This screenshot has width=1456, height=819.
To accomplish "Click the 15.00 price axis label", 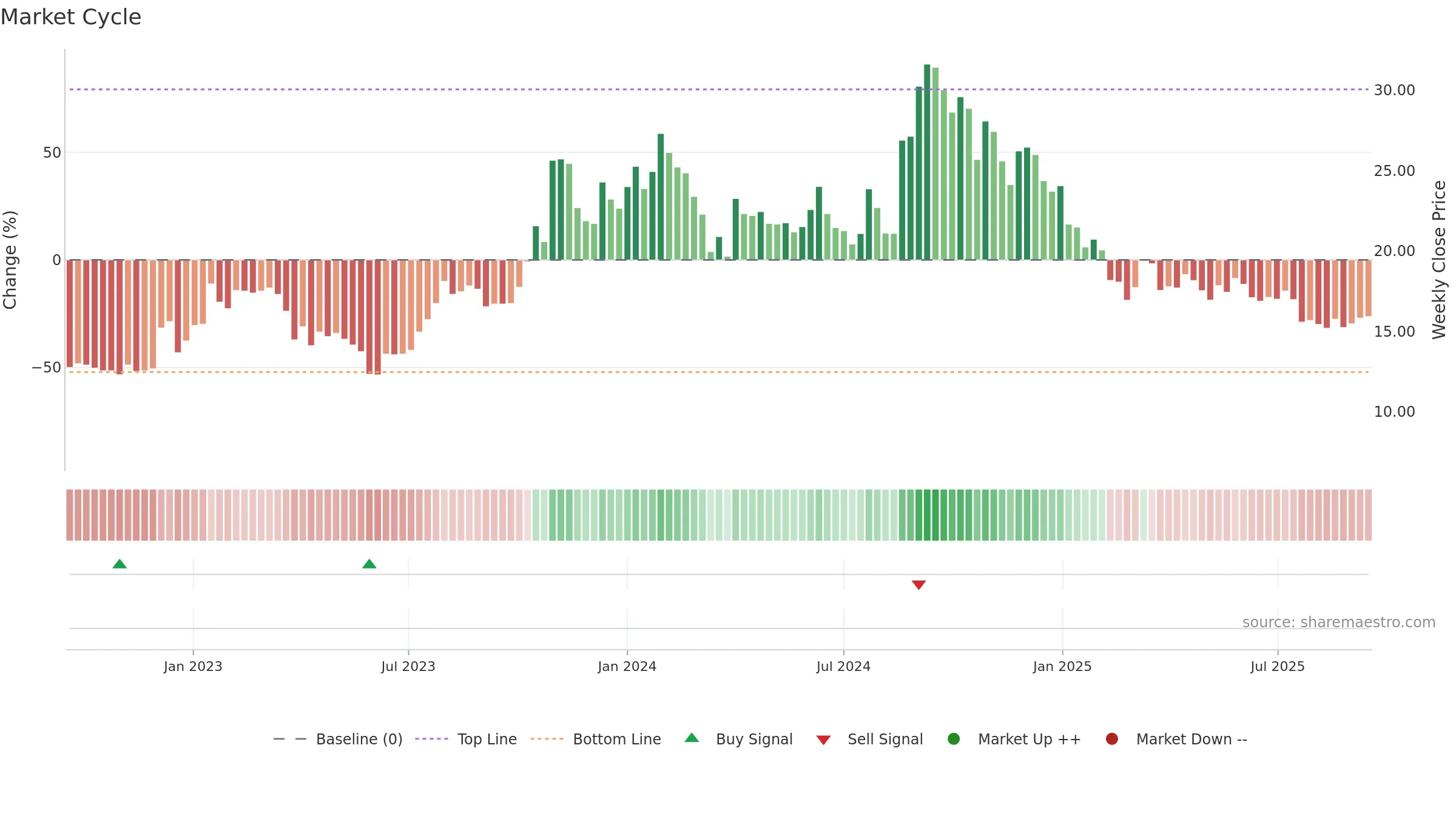I will coord(1394,331).
